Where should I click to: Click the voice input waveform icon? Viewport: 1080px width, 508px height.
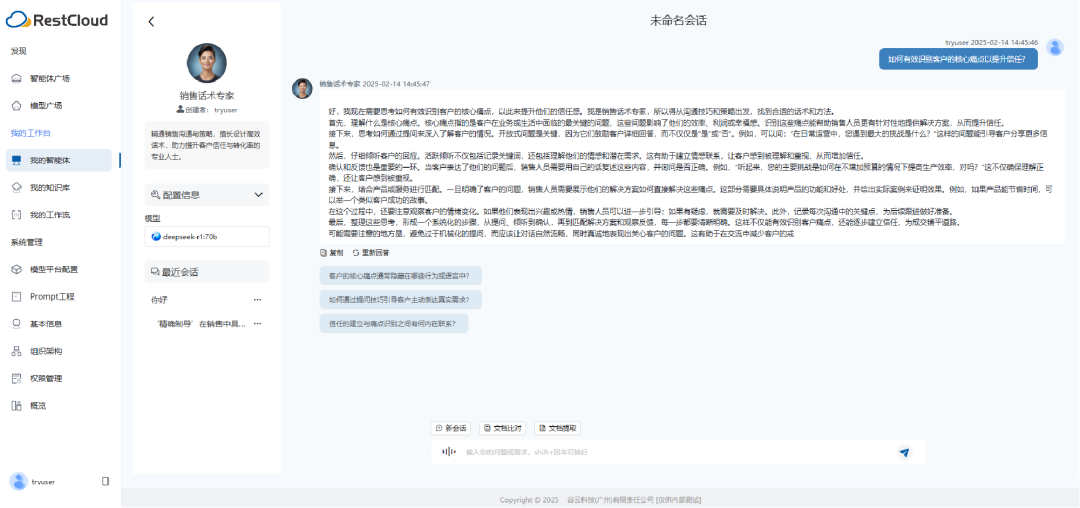point(450,452)
